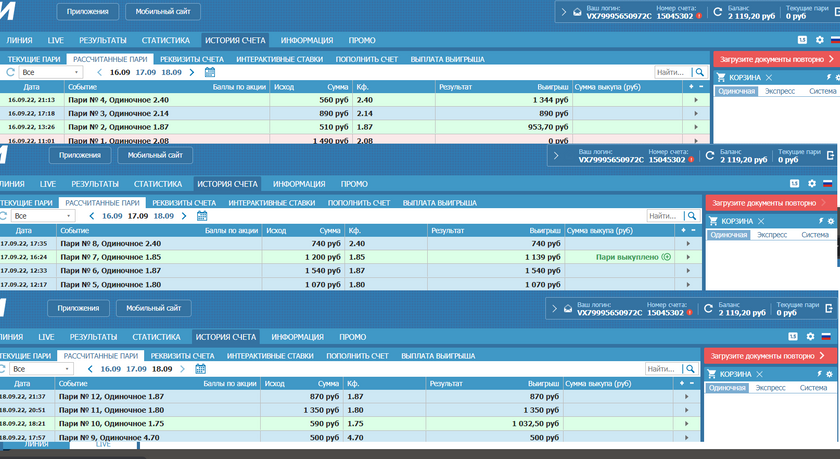The height and width of the screenshot is (459, 840).
Task: Click the Найти search field in the bottom screenshot
Action: coord(663,369)
